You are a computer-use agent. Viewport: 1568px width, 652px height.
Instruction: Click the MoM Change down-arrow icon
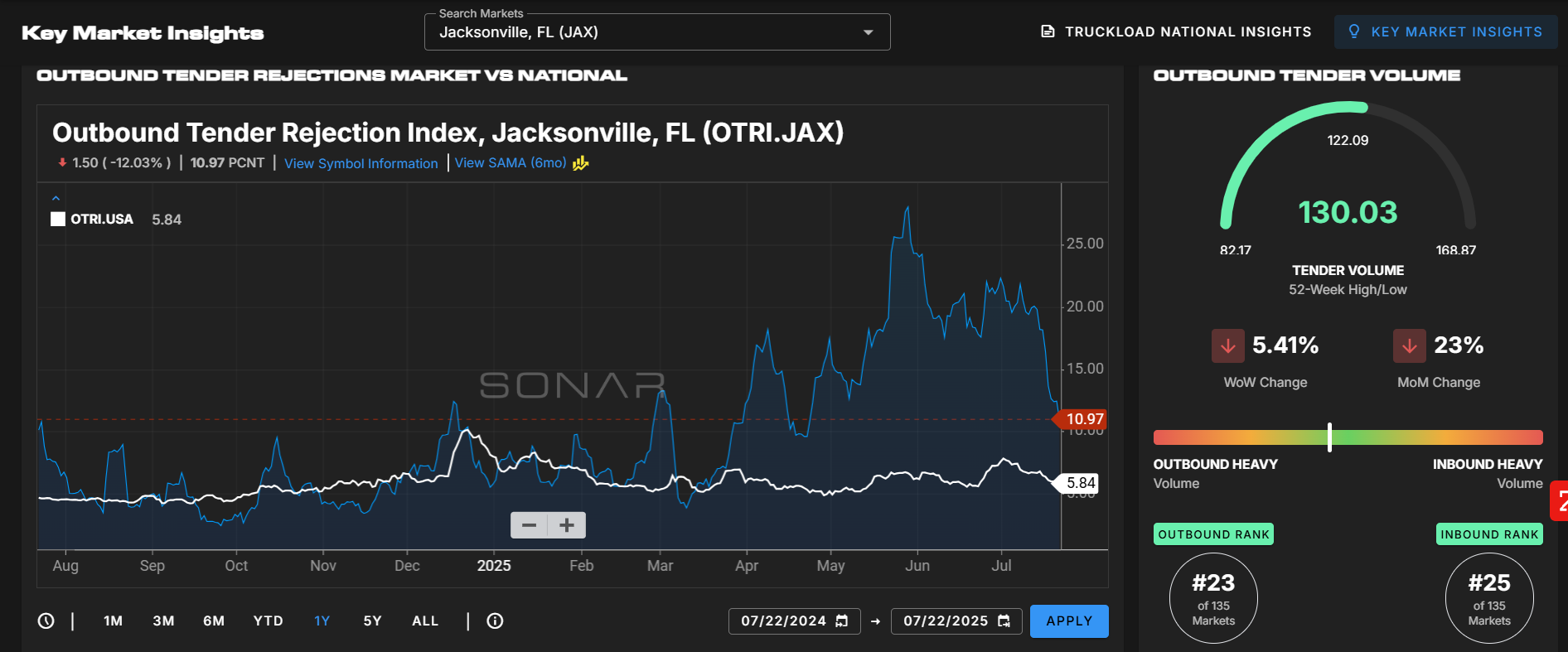[1410, 345]
